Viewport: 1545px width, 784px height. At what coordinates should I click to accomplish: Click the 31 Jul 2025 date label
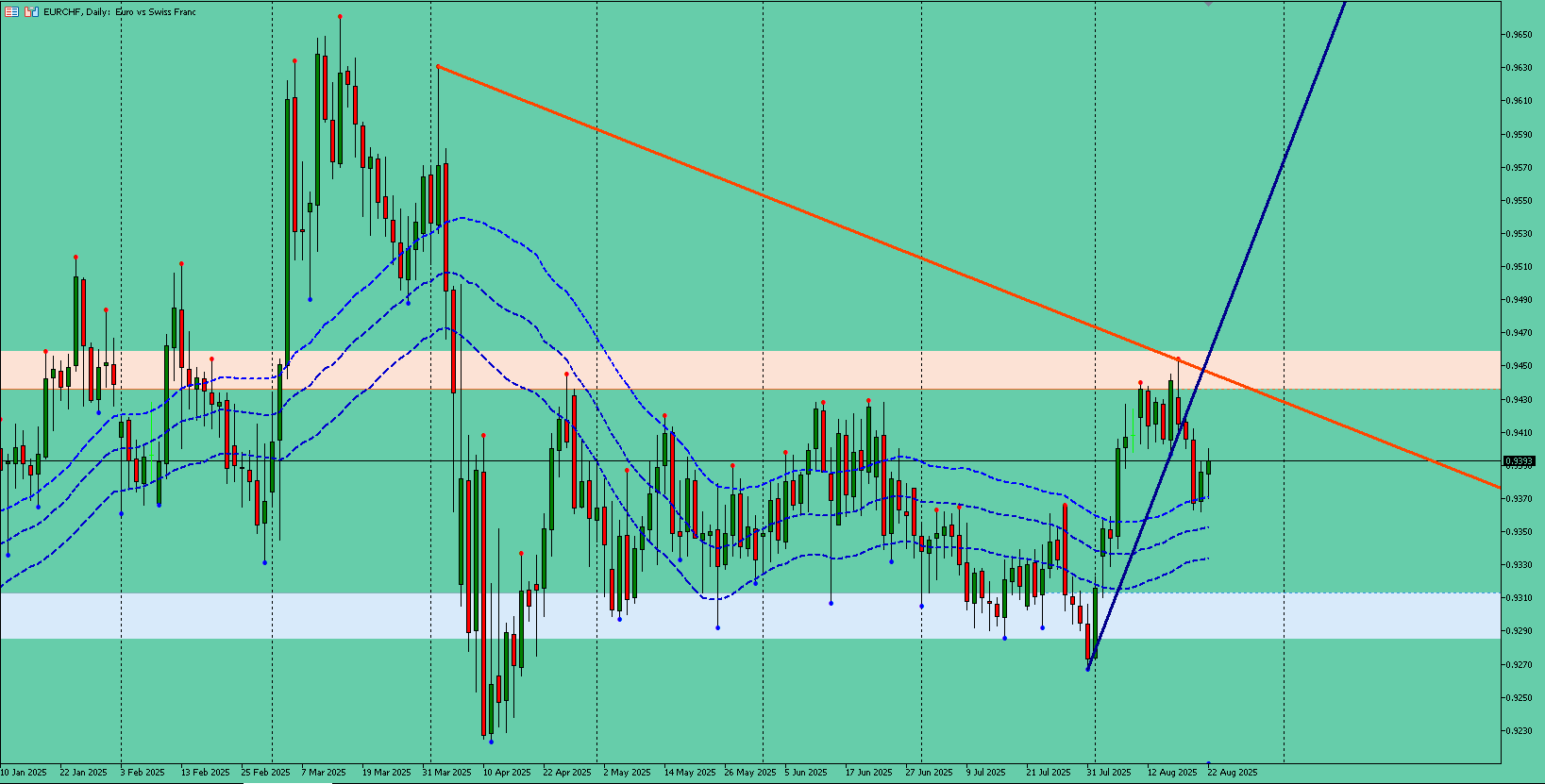click(x=1109, y=773)
